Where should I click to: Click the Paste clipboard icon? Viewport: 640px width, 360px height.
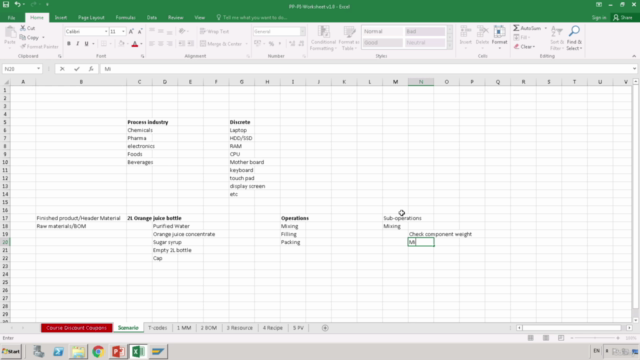(10, 32)
